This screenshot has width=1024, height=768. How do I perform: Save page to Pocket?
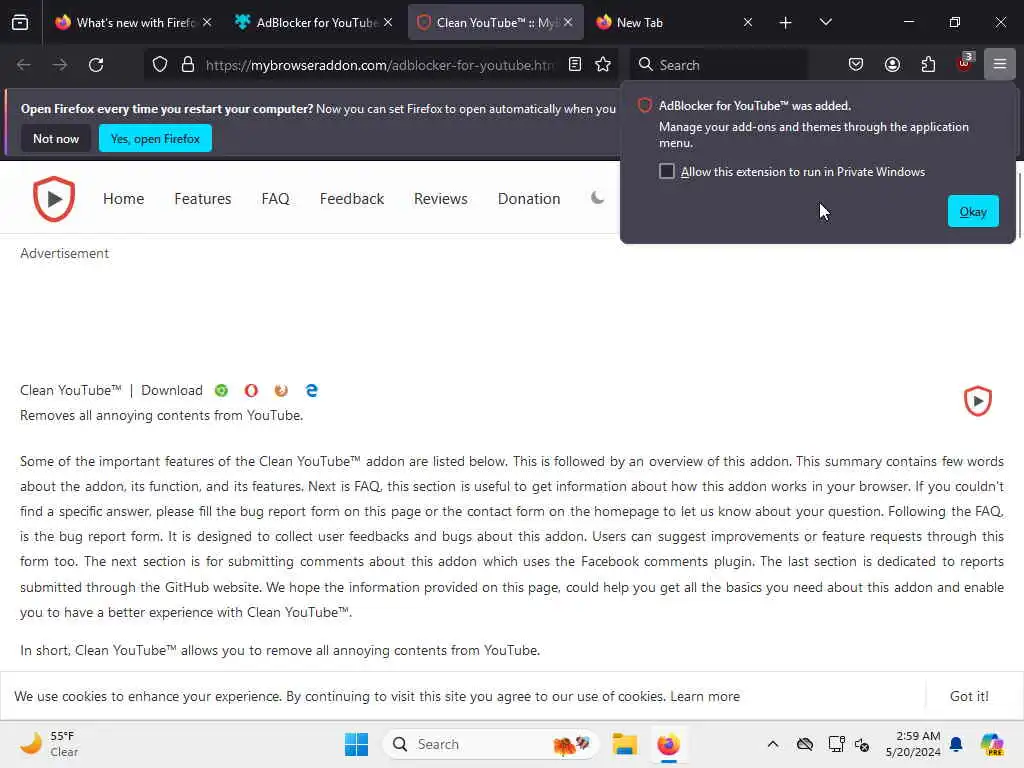pyautogui.click(x=856, y=64)
